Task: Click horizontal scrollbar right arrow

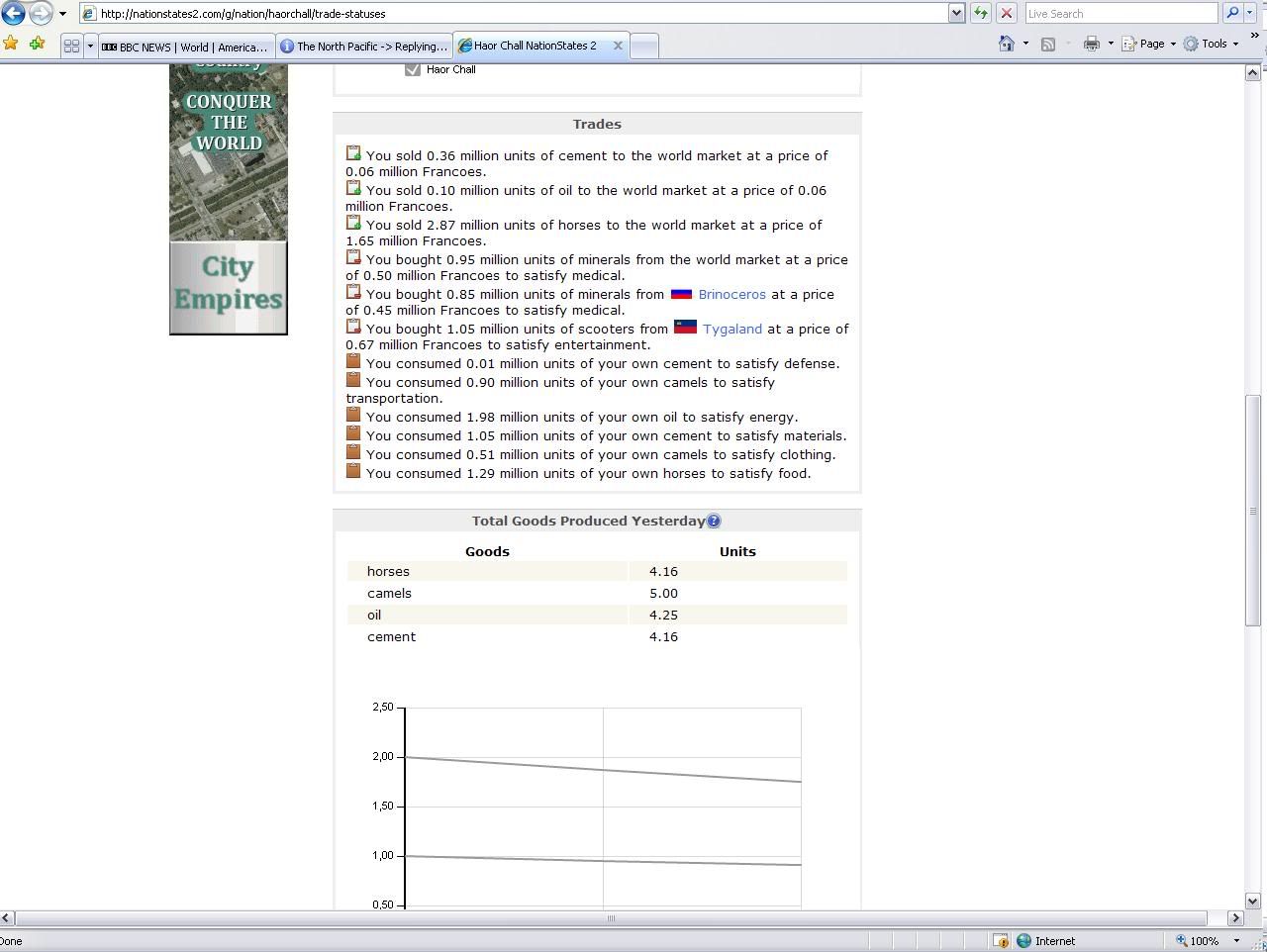Action: pos(1234,917)
